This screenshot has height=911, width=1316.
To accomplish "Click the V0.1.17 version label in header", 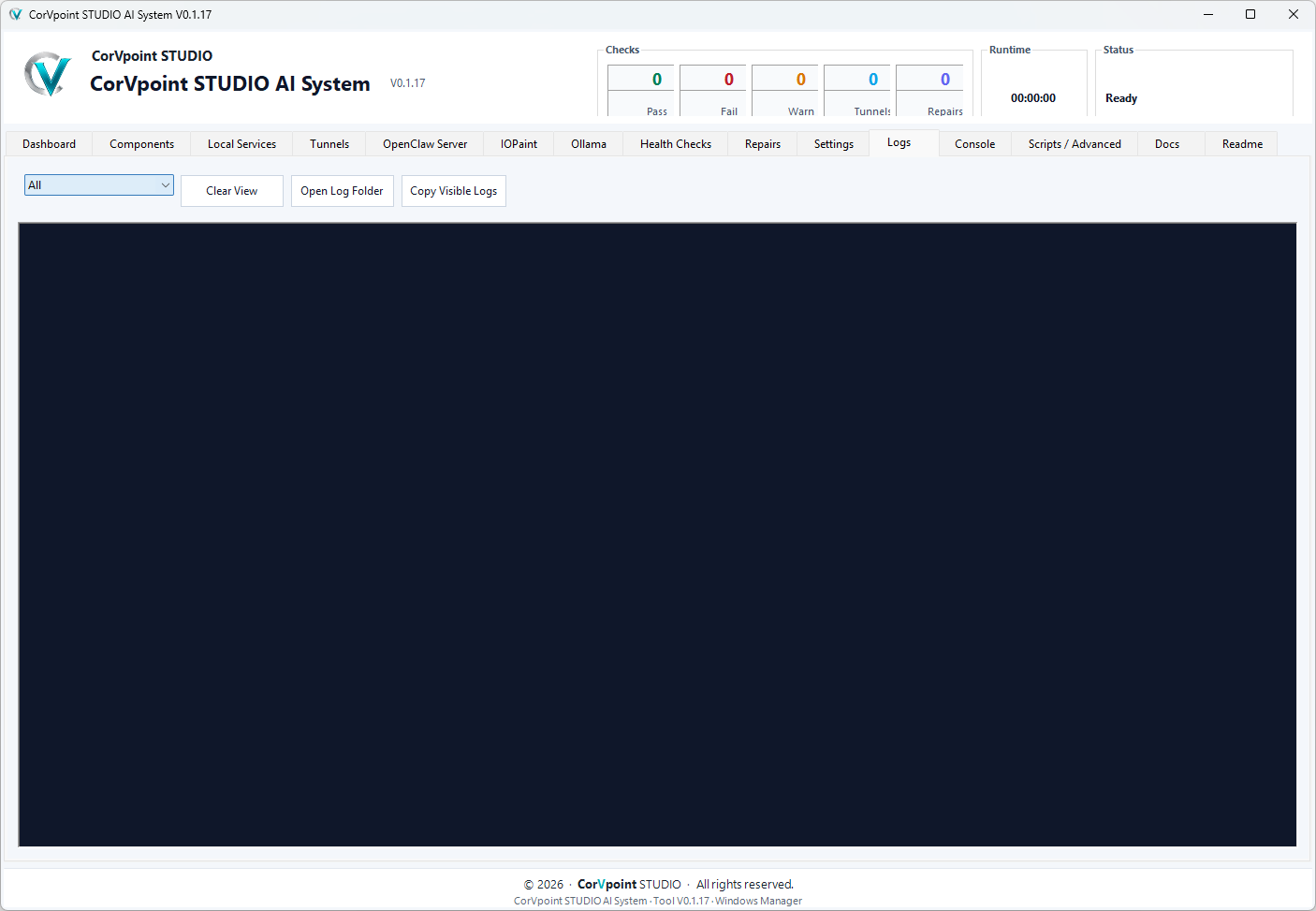I will point(408,83).
